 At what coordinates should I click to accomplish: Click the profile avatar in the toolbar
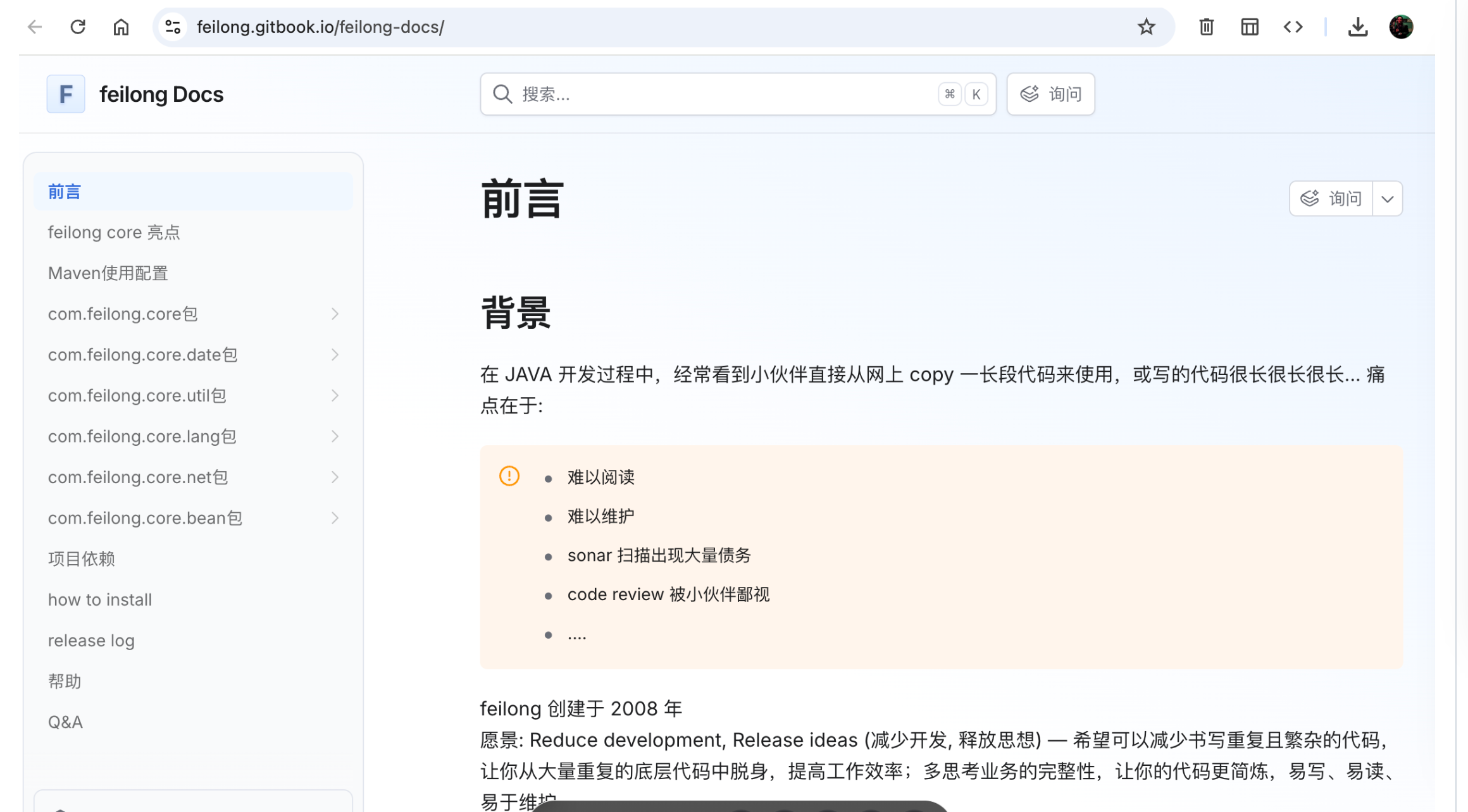tap(1401, 27)
